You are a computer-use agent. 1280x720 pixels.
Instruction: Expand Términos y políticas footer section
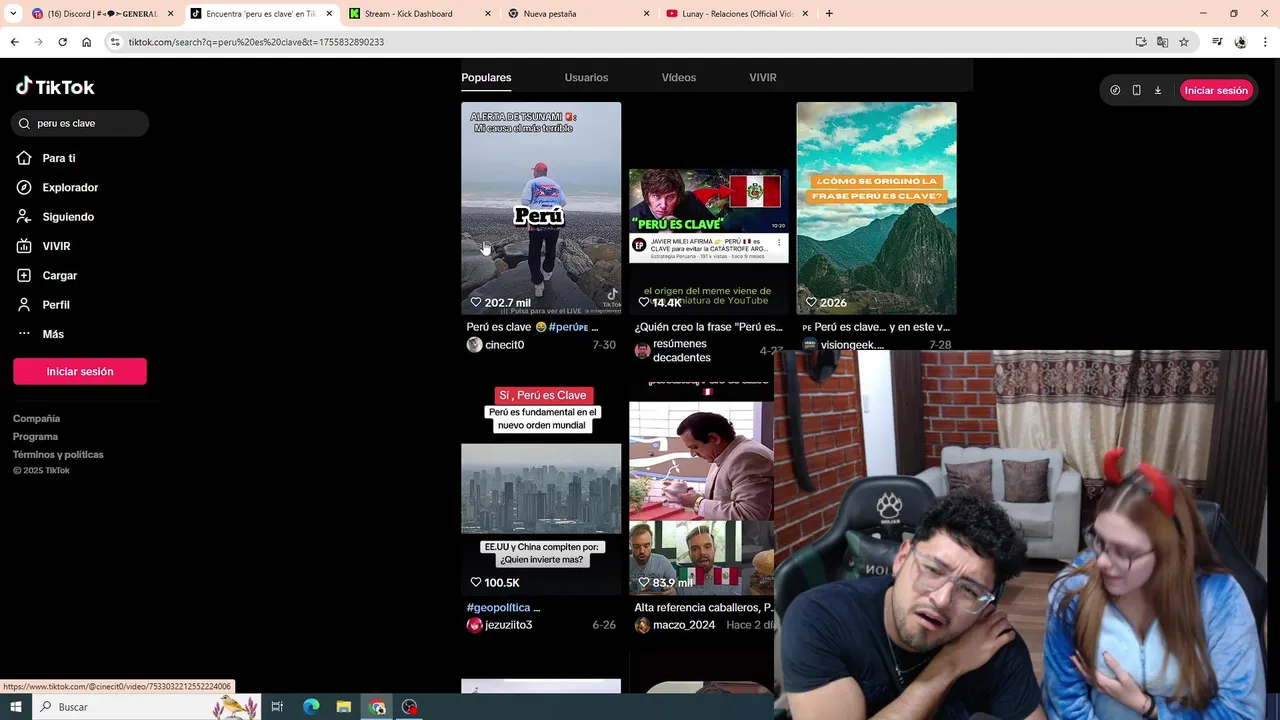click(58, 454)
